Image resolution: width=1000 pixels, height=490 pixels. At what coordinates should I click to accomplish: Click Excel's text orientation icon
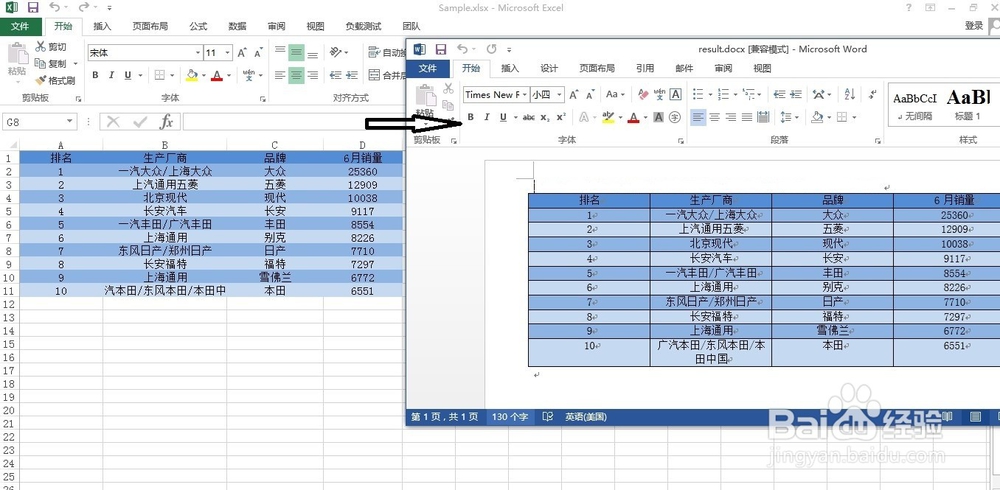(x=336, y=53)
